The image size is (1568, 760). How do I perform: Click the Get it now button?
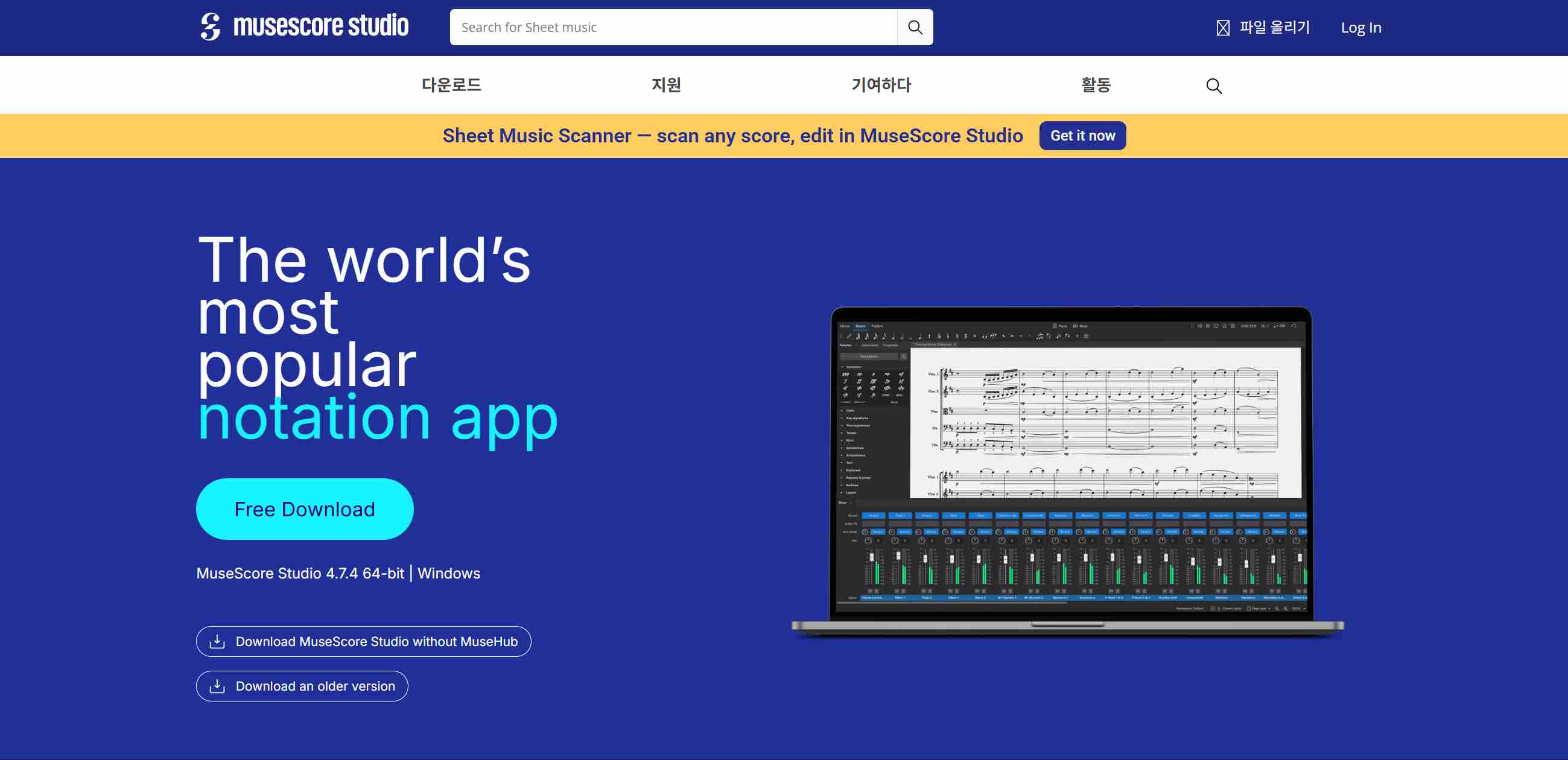[x=1082, y=136]
